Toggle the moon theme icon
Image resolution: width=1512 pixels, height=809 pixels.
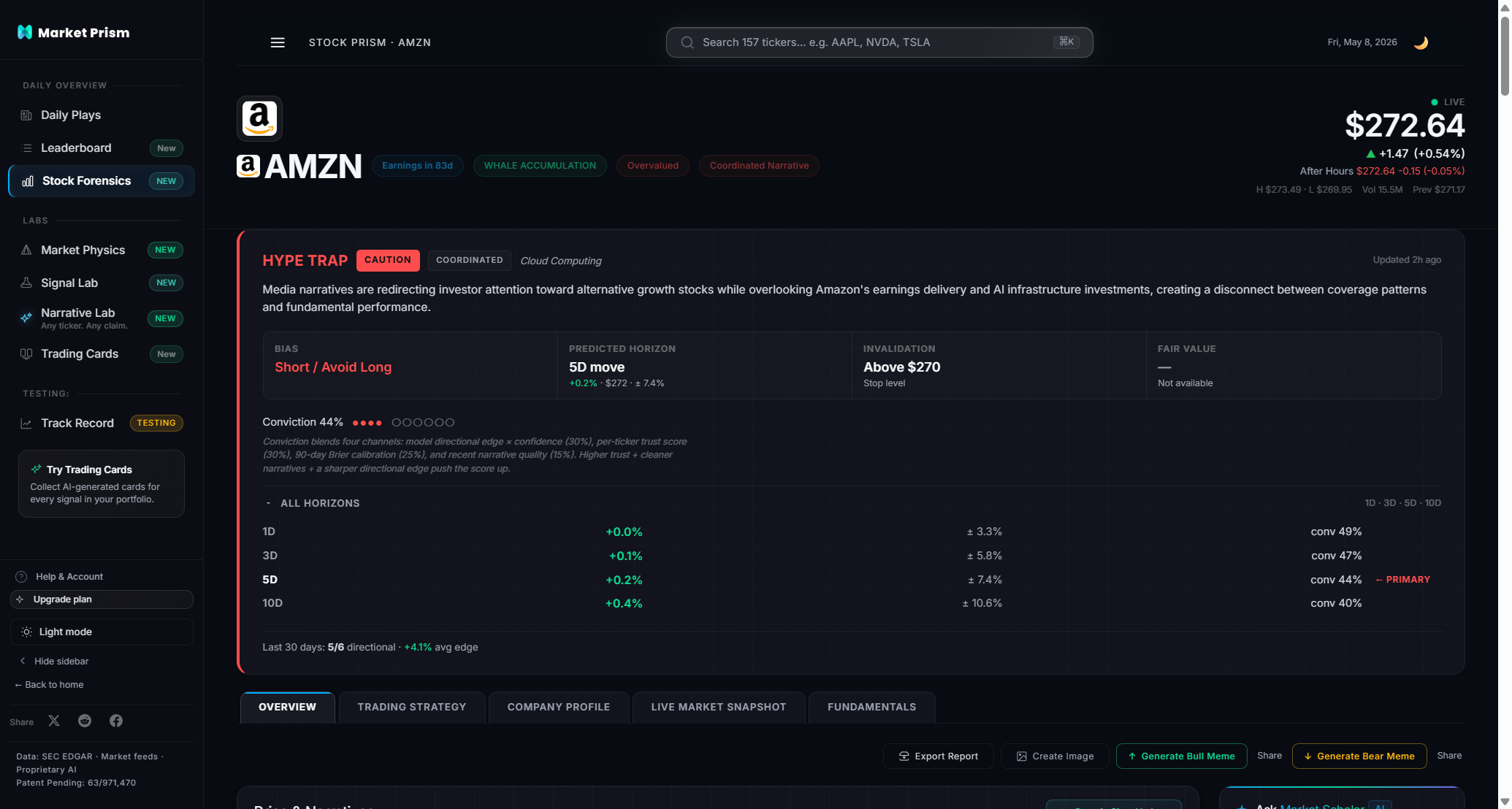click(1421, 42)
